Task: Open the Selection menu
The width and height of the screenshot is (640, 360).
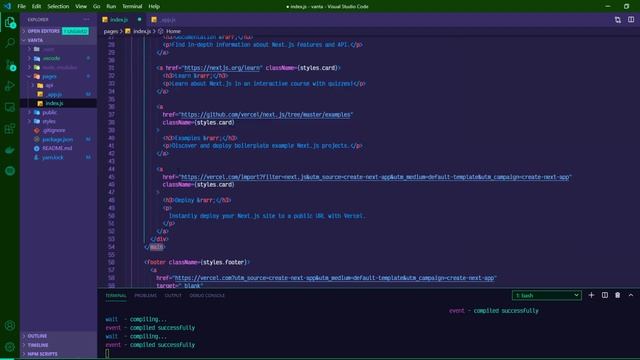Action: pyautogui.click(x=58, y=6)
